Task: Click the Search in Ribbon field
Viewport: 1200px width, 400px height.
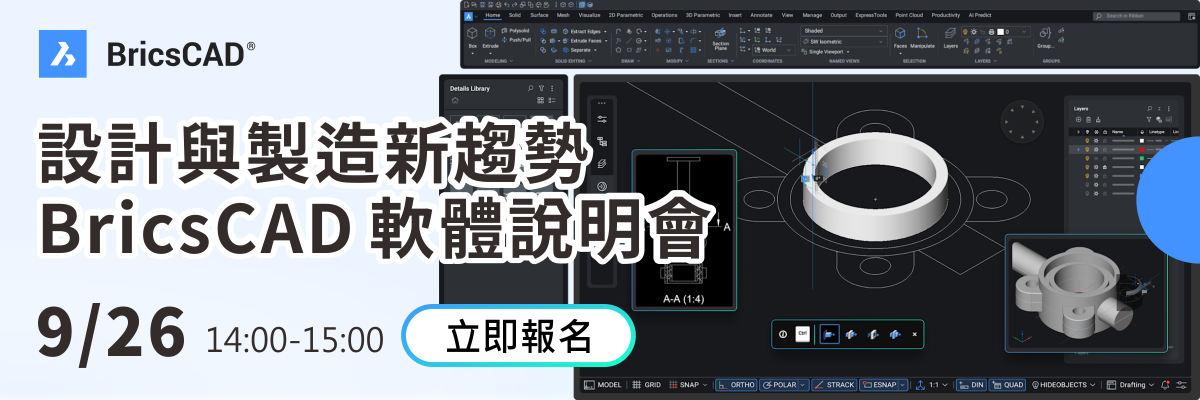Action: pos(1136,16)
